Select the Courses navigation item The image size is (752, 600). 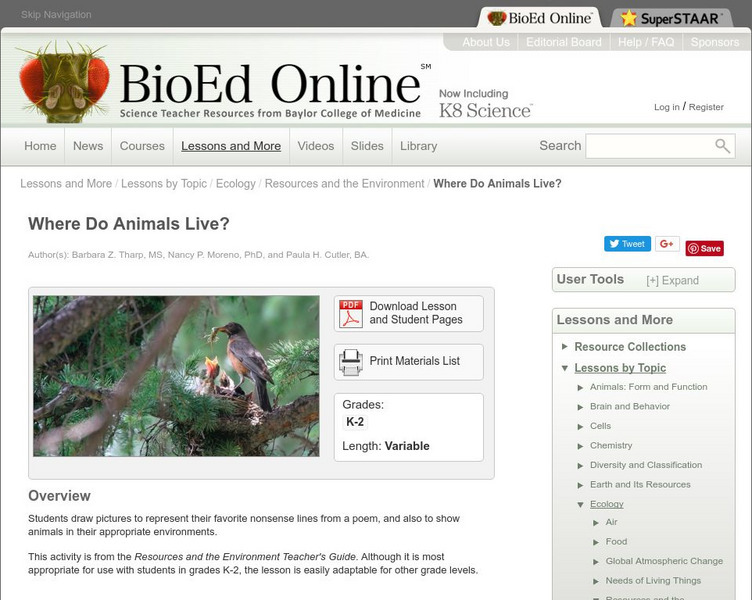pyautogui.click(x=142, y=146)
